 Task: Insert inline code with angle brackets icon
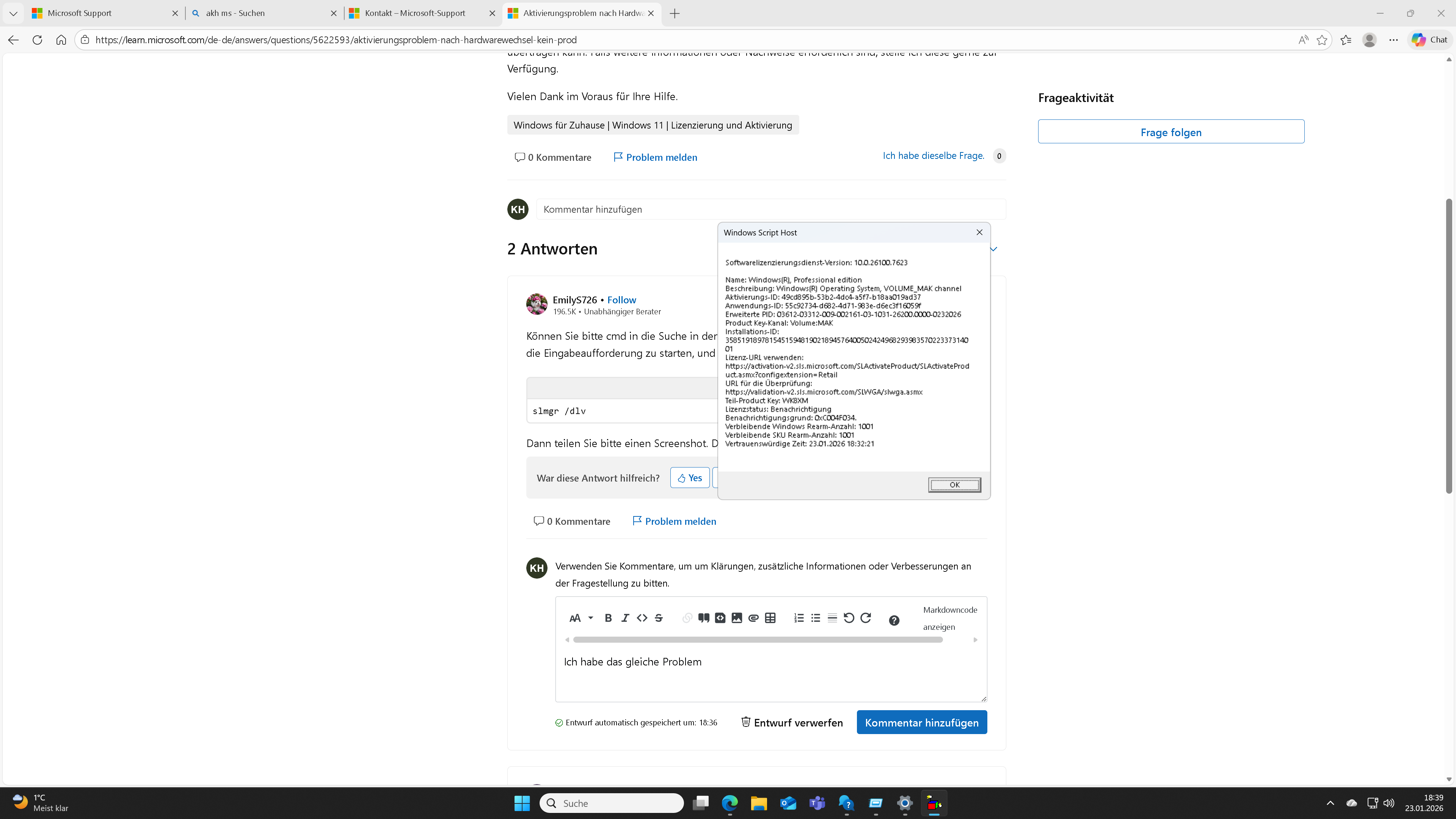click(x=642, y=618)
